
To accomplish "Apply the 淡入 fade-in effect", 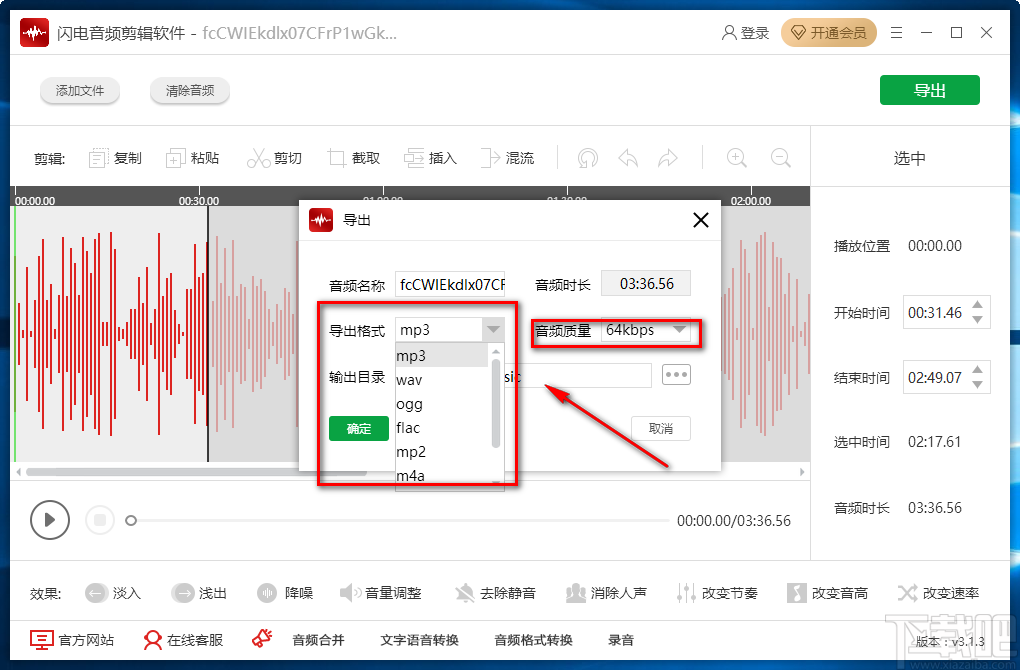I will coord(113,592).
